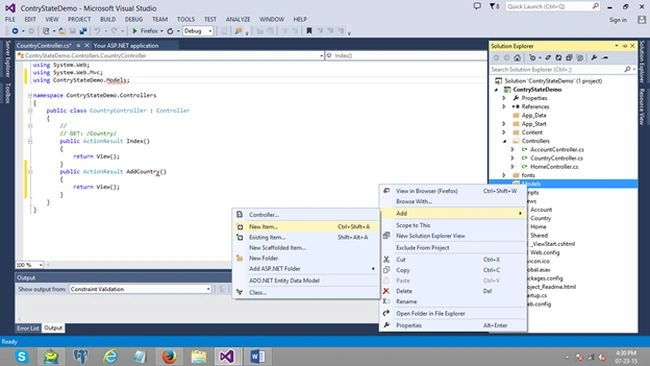Collapse the Controllers folder in Solution Explorer
The image size is (650, 366).
tap(504, 141)
